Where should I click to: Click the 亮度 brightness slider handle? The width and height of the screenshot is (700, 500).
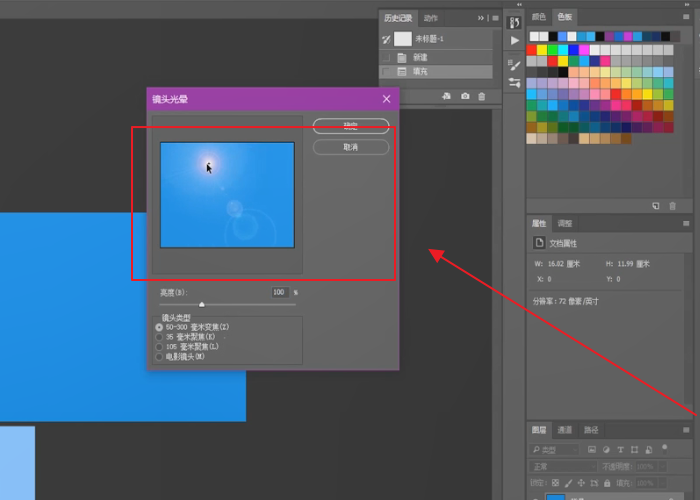(202, 304)
